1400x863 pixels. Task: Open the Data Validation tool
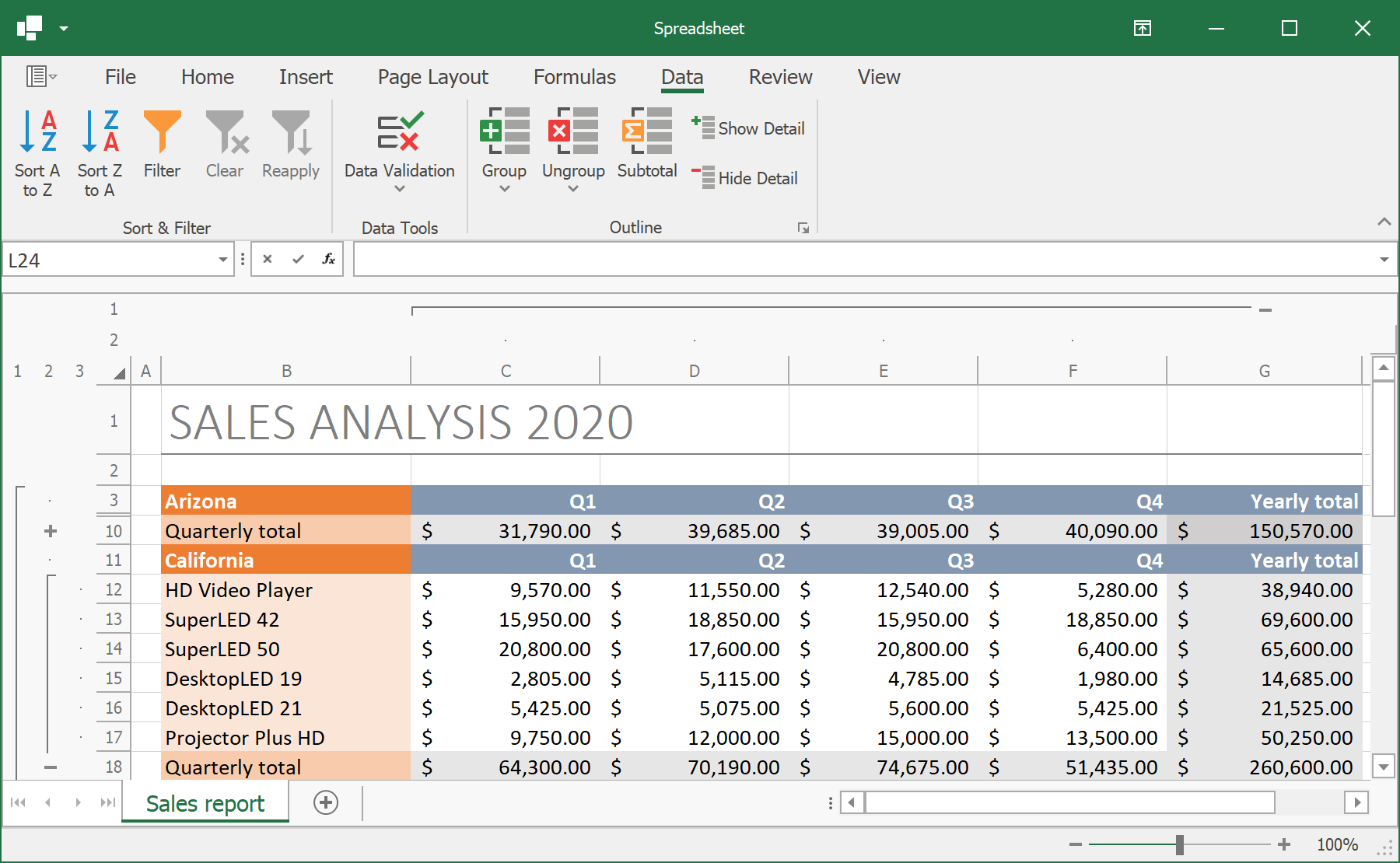(399, 132)
